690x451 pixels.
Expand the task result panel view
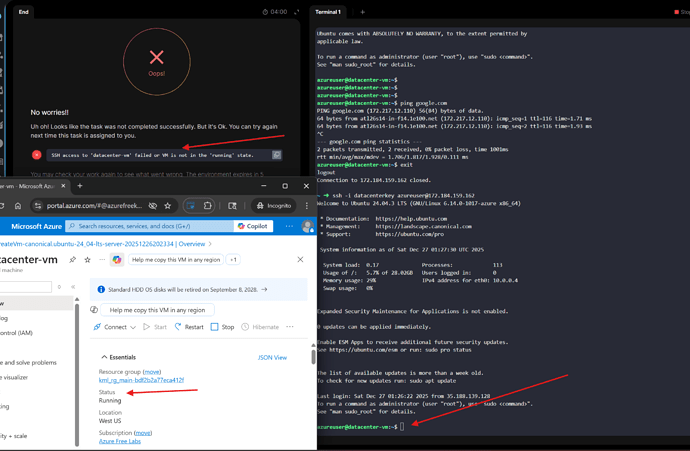point(297,12)
